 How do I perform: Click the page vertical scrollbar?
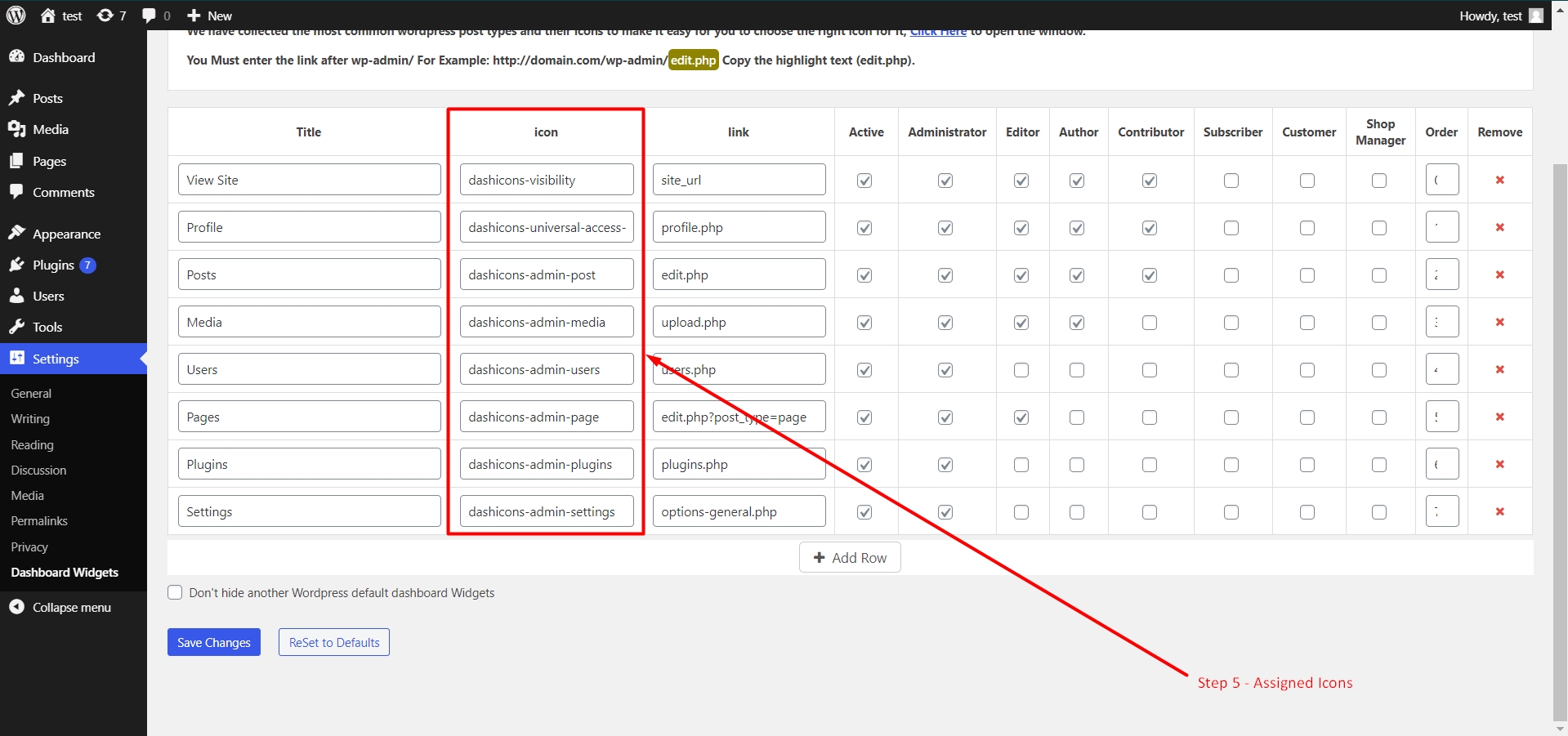coord(1560,441)
